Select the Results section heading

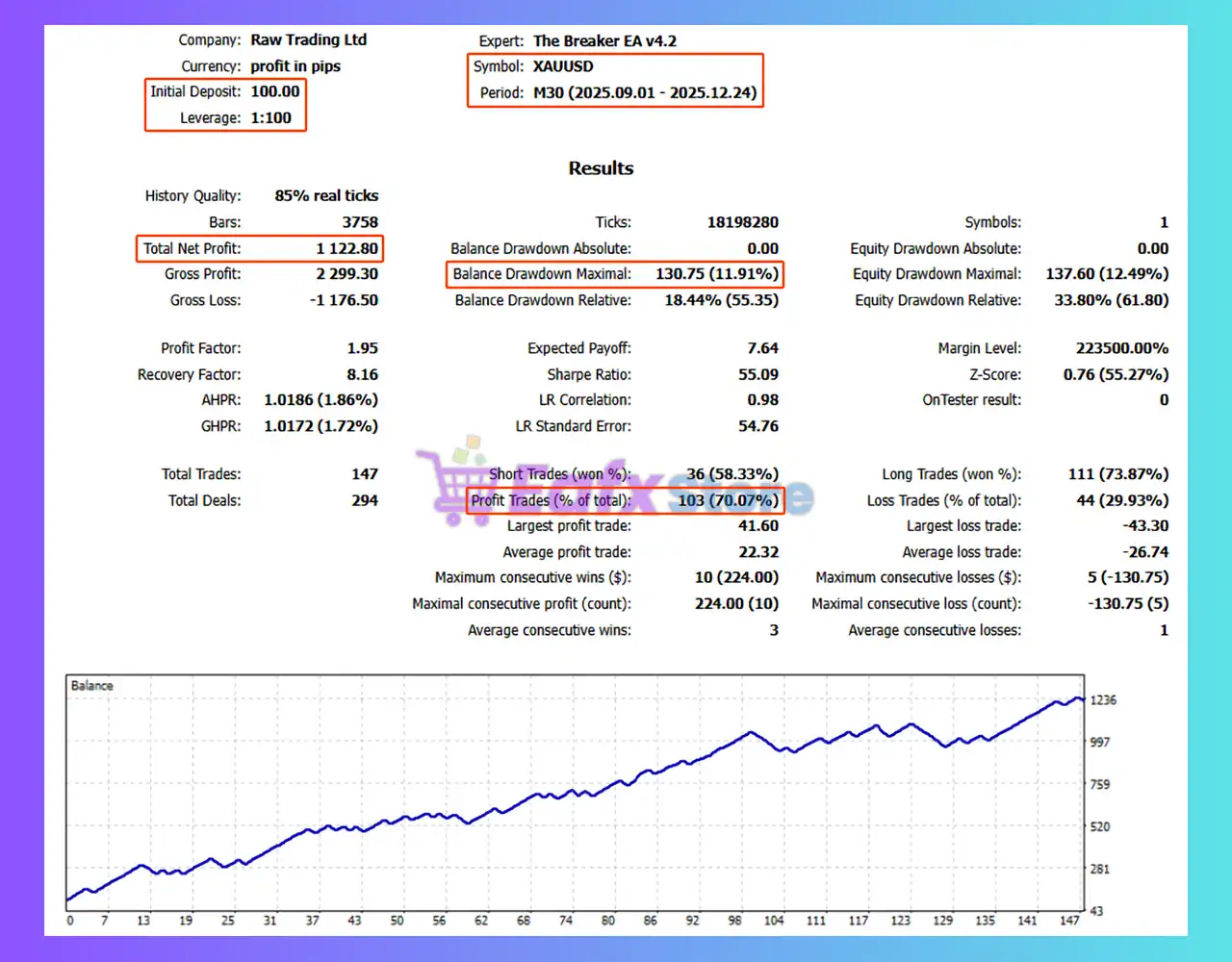pyautogui.click(x=601, y=167)
